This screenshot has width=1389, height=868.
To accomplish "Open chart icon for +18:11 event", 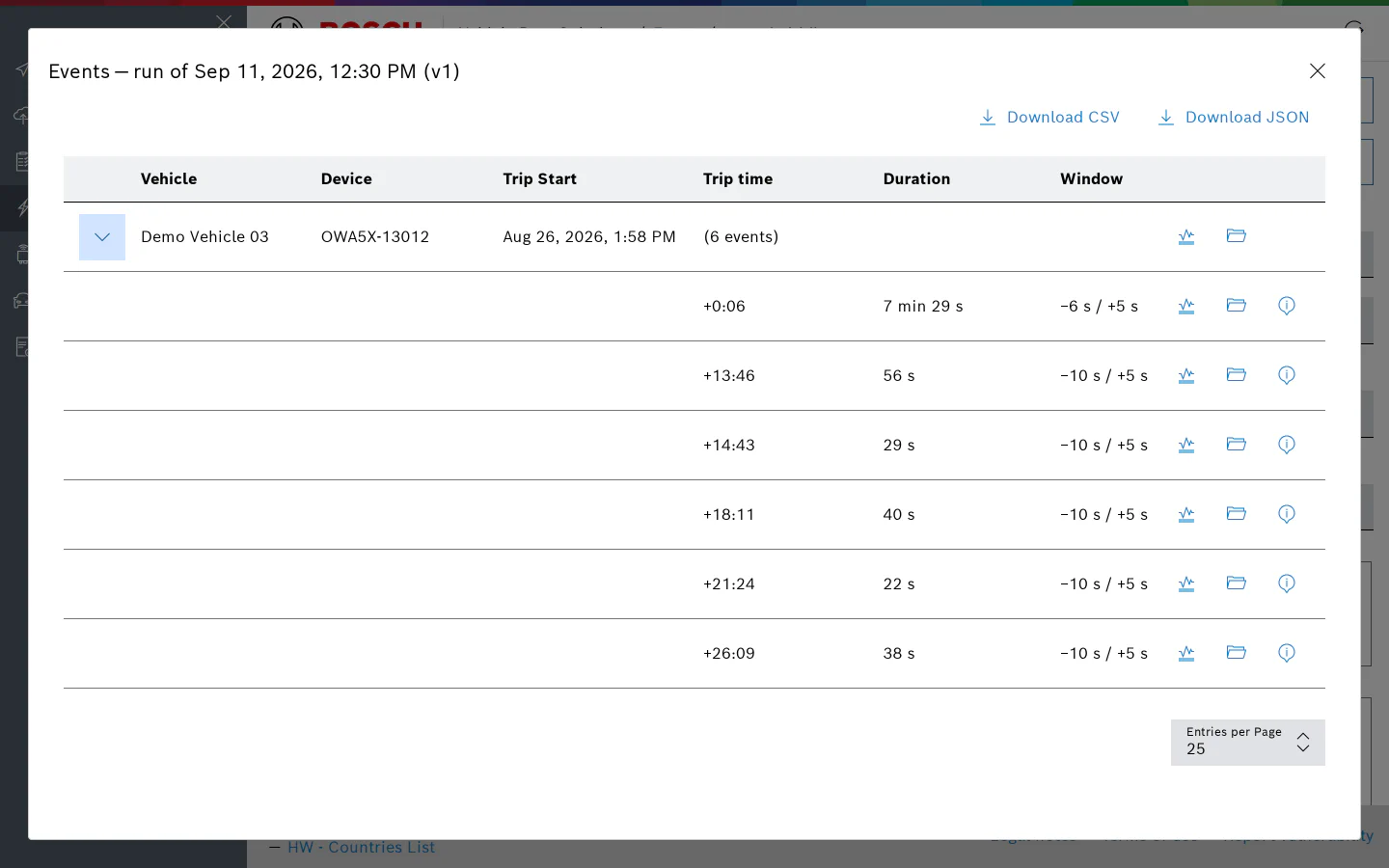I will point(1186,514).
